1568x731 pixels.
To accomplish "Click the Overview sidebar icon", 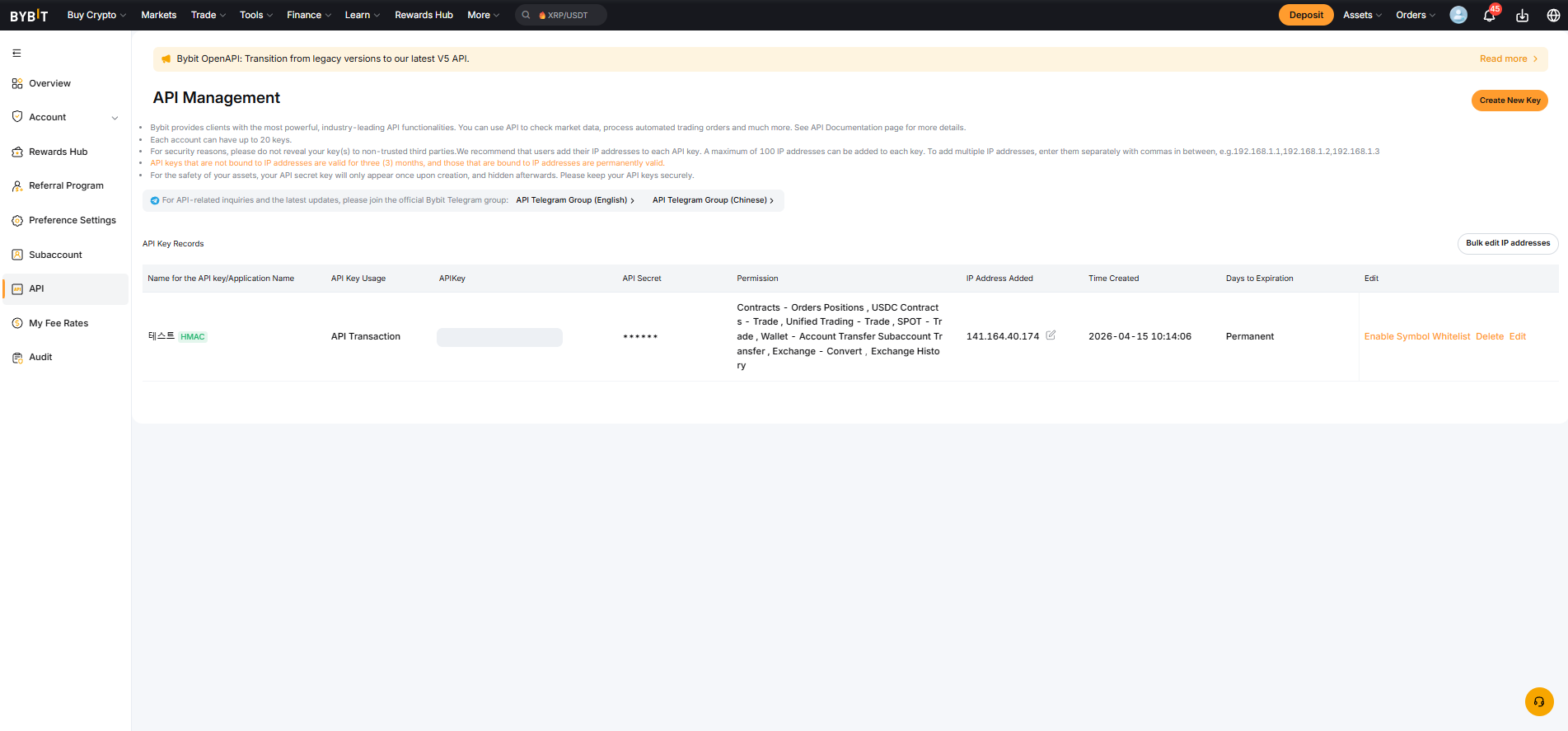I will click(17, 83).
